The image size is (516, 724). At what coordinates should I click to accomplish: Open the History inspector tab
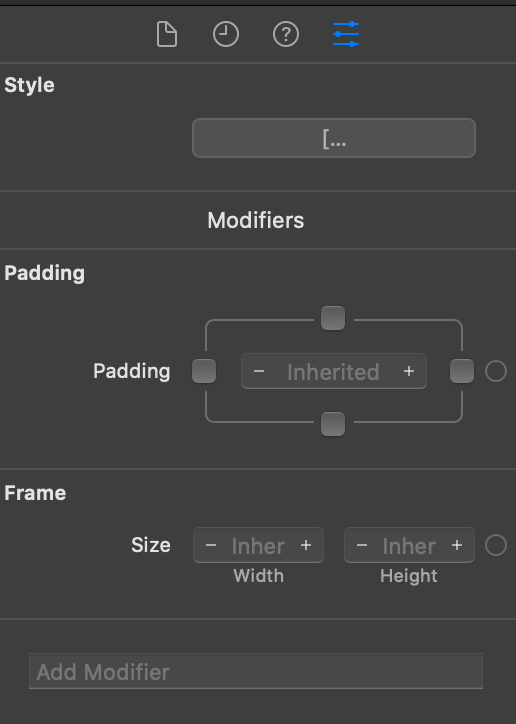coord(226,35)
